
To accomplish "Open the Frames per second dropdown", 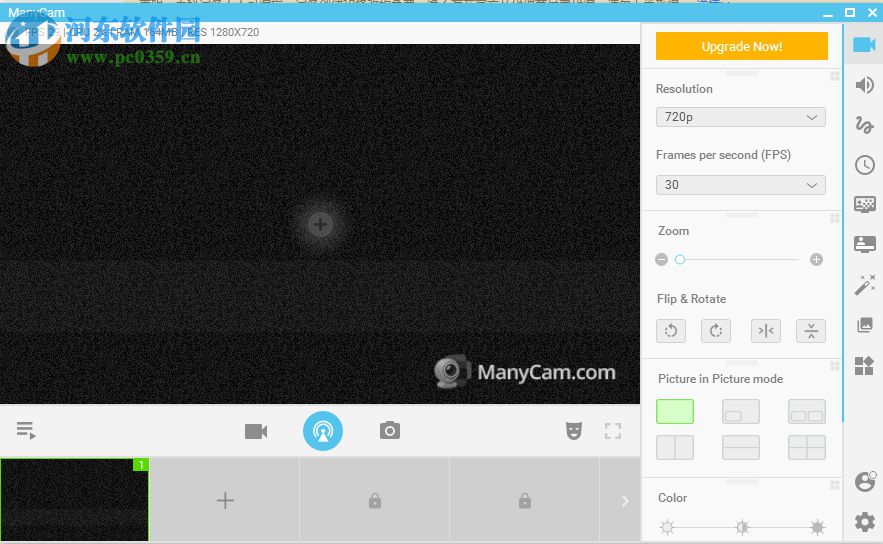I will (741, 185).
